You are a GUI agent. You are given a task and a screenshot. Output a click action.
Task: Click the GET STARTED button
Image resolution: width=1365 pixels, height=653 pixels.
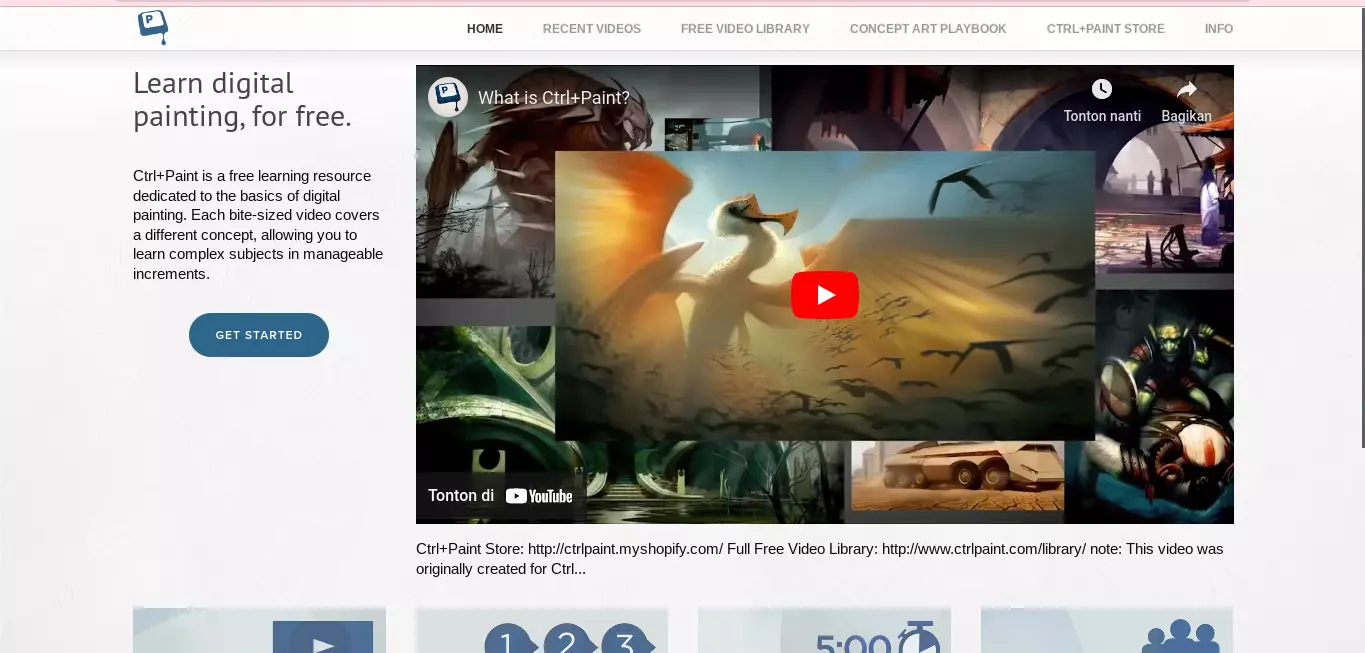[259, 335]
